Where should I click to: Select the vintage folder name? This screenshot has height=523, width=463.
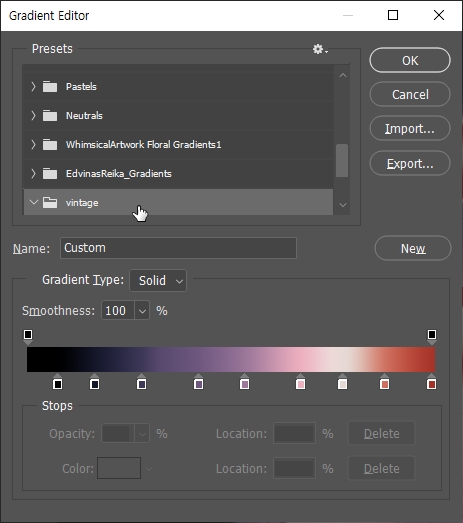click(82, 203)
